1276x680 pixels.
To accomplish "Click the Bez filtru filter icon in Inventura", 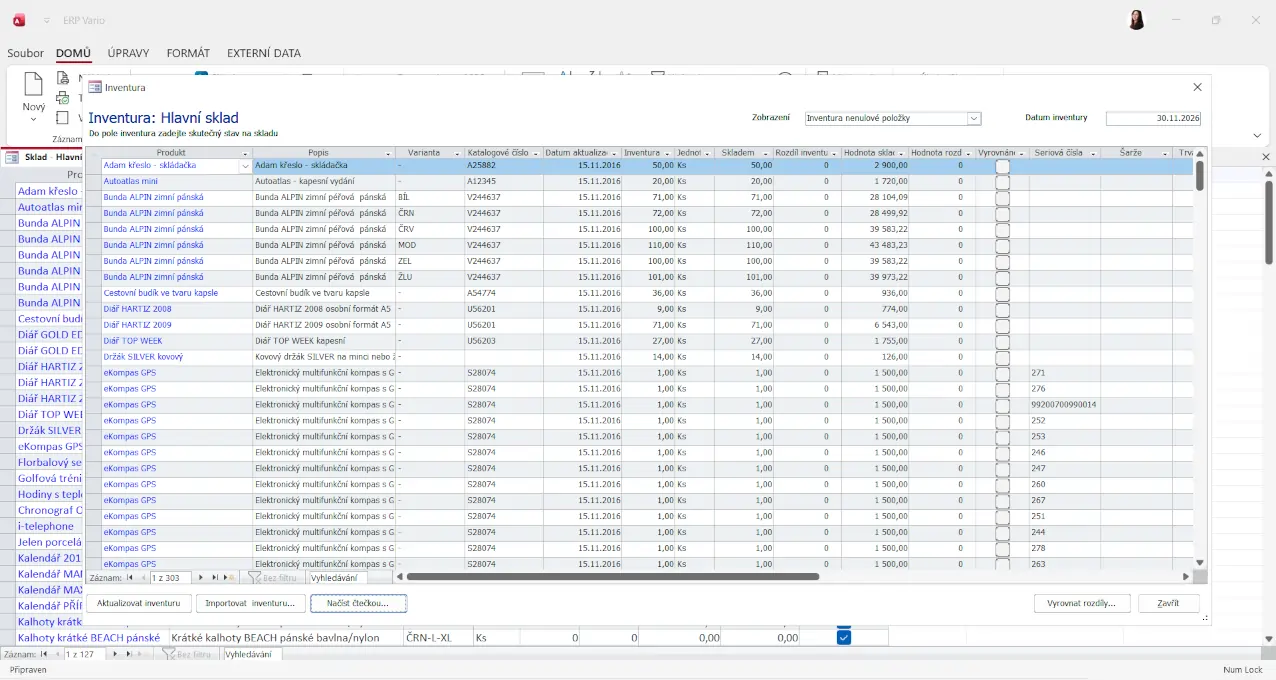I will pyautogui.click(x=255, y=577).
